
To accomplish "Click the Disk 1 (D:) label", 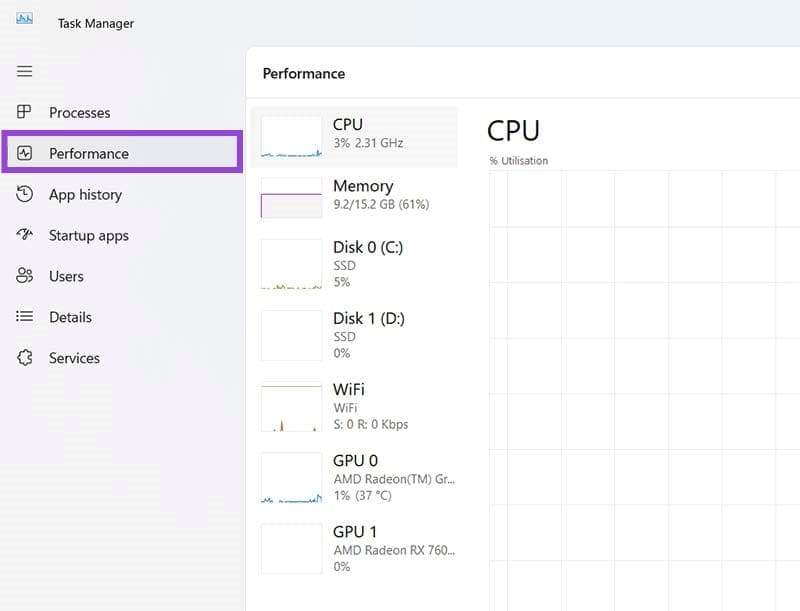I will 369,319.
